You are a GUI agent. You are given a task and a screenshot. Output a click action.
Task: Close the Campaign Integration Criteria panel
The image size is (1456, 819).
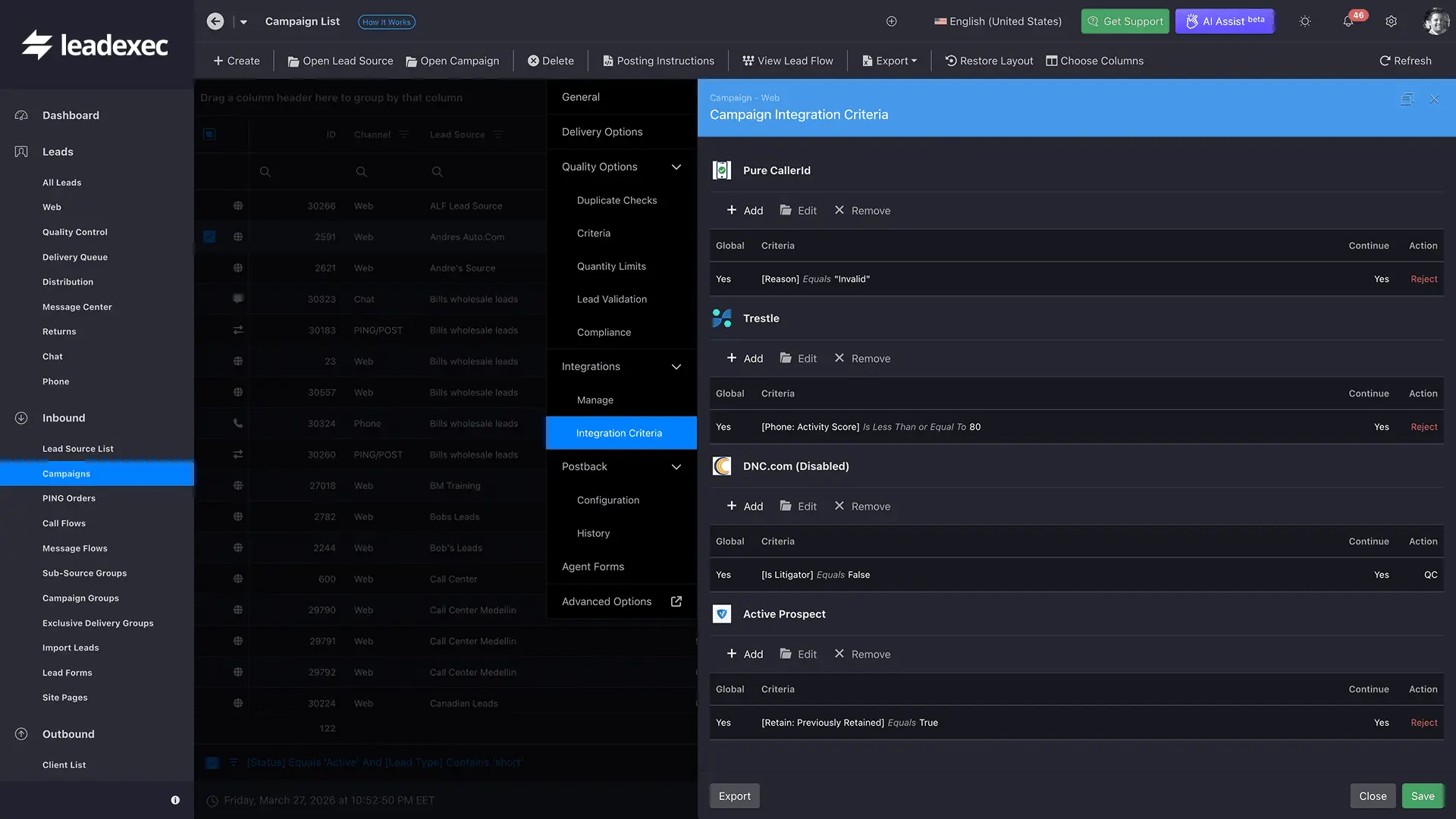(1434, 99)
